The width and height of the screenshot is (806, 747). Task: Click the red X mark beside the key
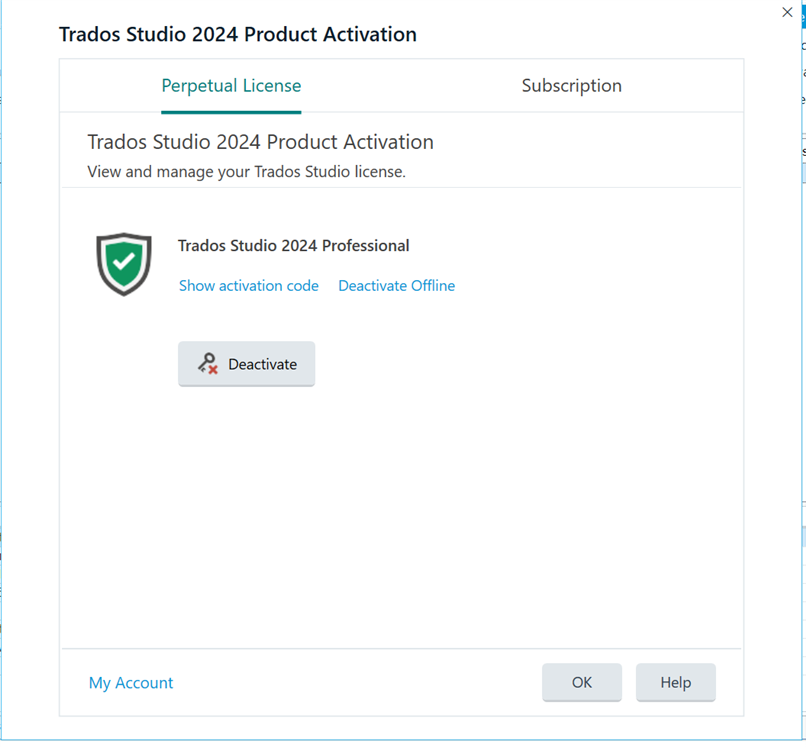point(213,369)
